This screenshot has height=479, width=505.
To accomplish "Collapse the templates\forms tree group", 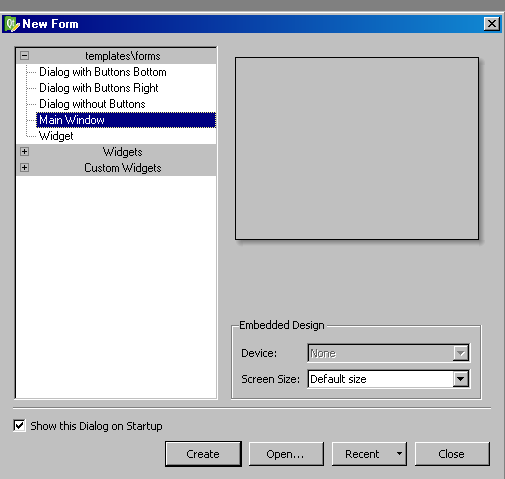I will coord(24,56).
